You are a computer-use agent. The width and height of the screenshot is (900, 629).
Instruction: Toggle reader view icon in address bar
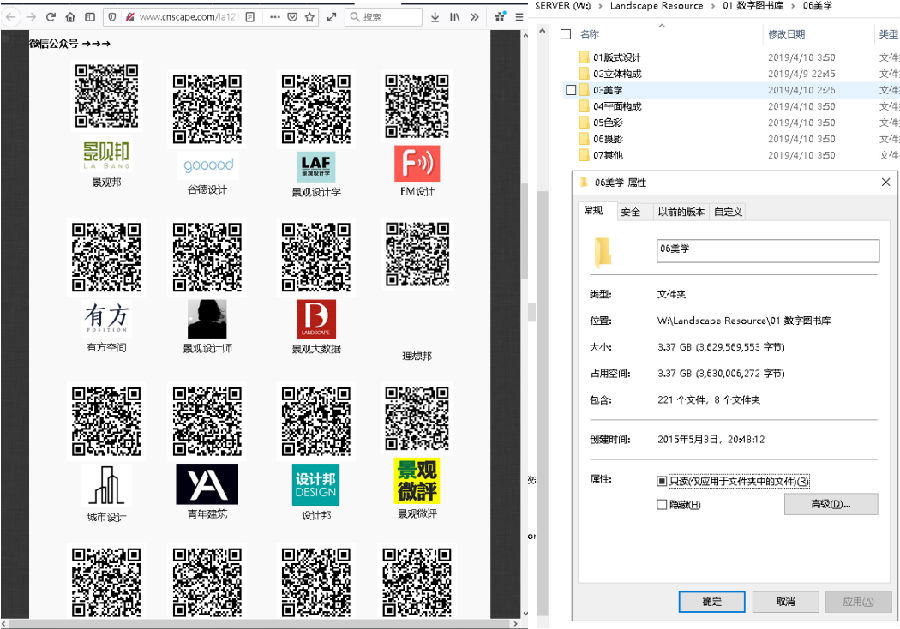[x=249, y=17]
